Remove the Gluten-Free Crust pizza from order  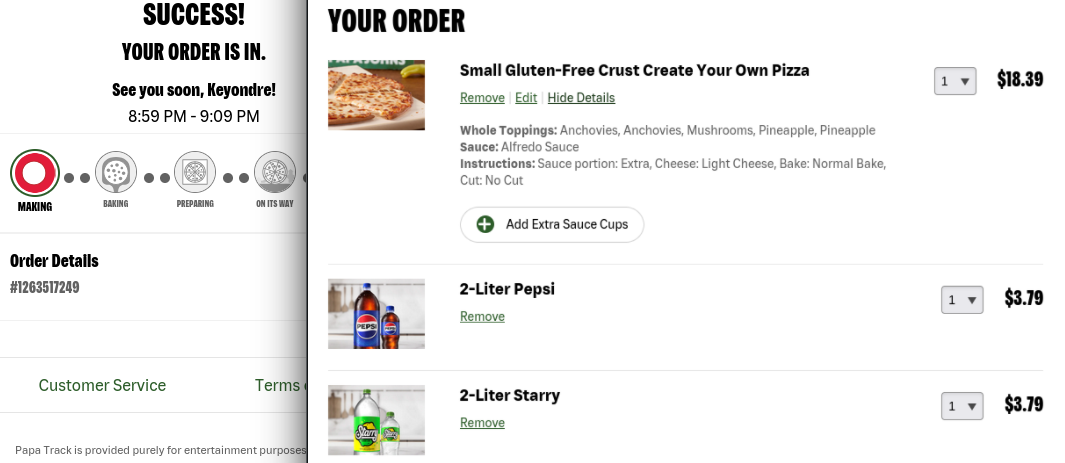tap(482, 98)
